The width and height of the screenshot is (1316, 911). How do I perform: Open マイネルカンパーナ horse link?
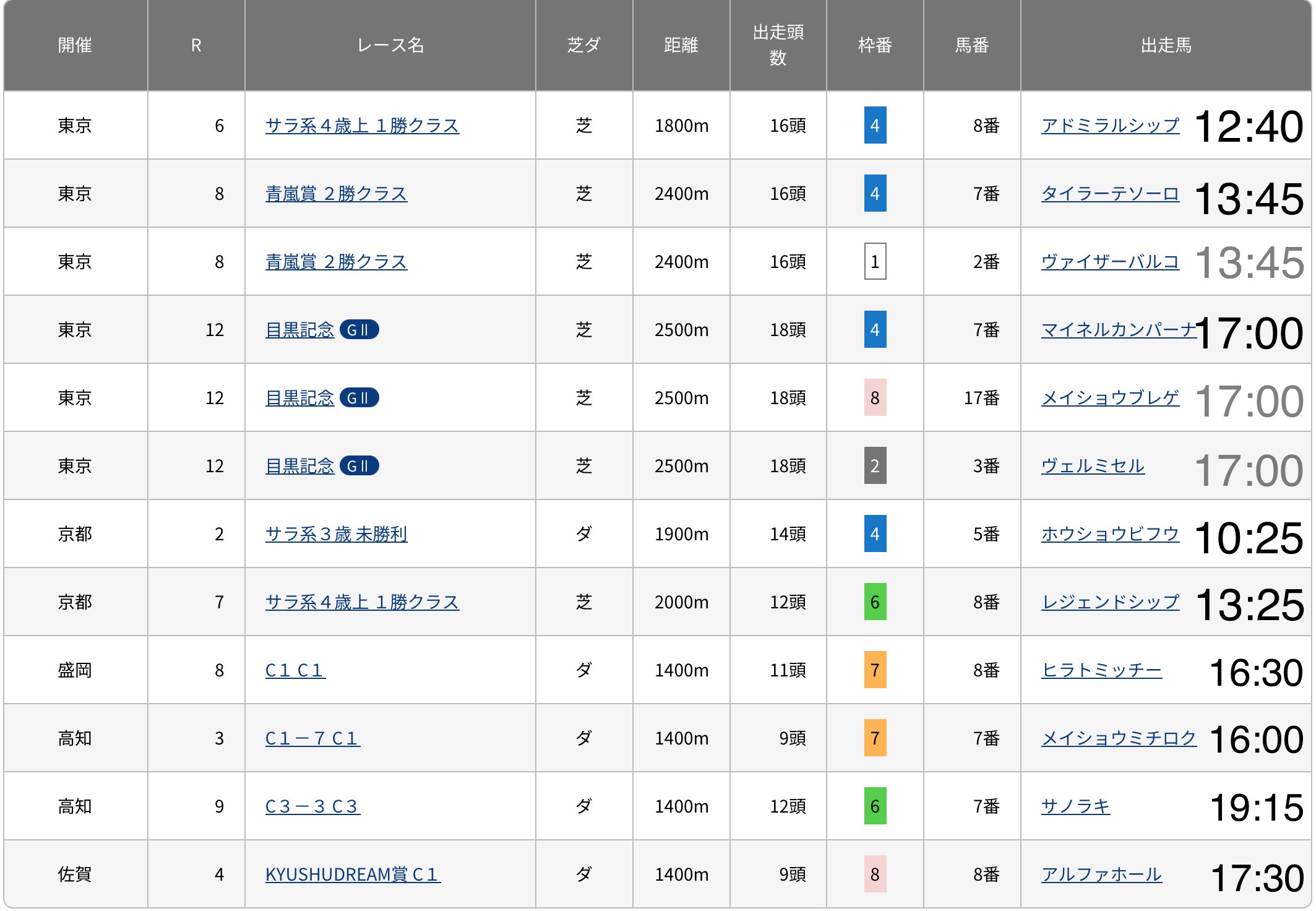tap(1117, 330)
